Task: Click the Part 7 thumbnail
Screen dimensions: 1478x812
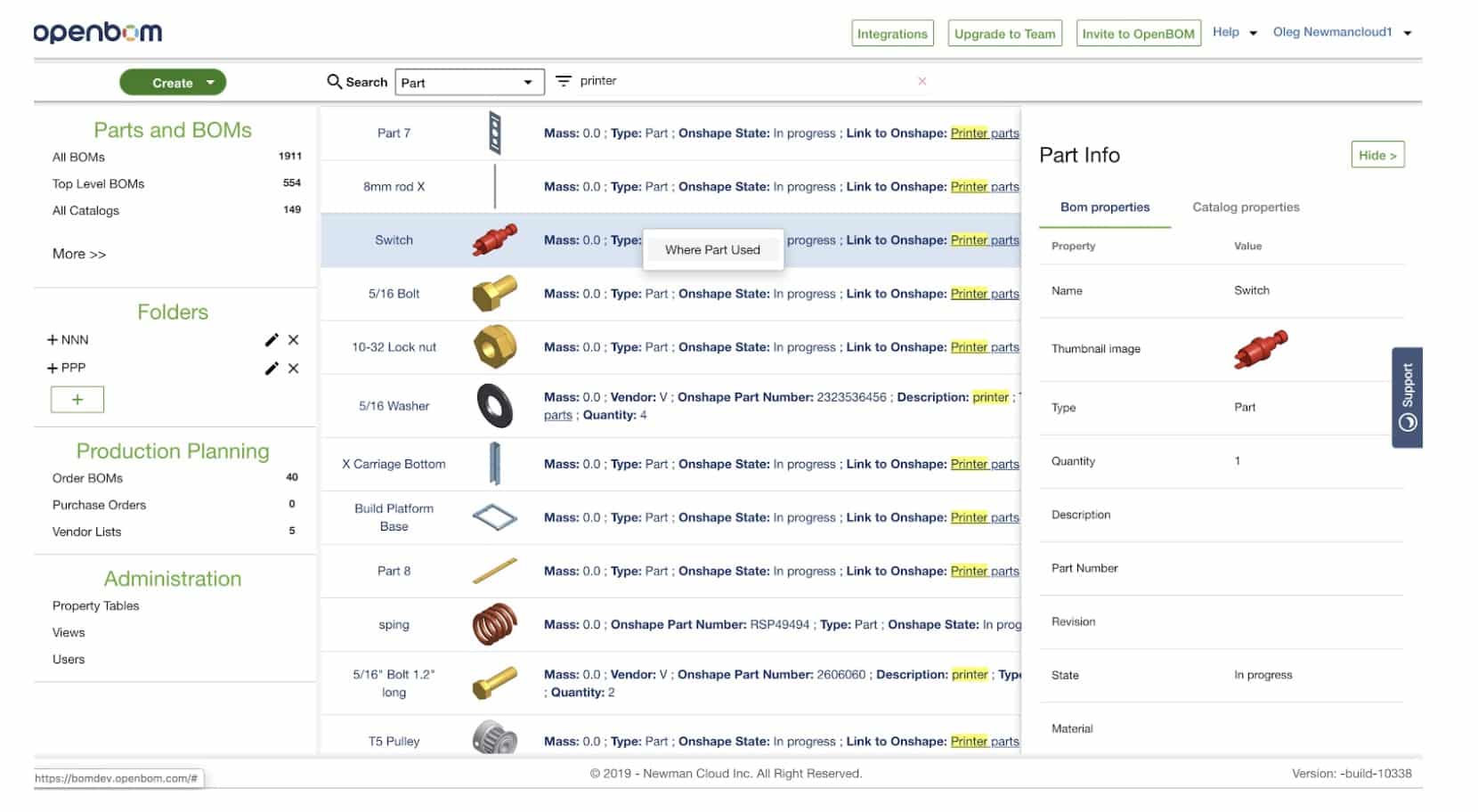Action: click(x=495, y=133)
